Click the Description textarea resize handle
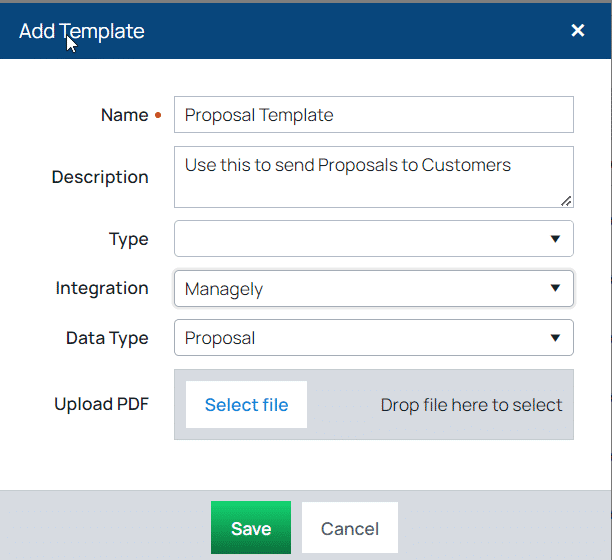 (566, 200)
